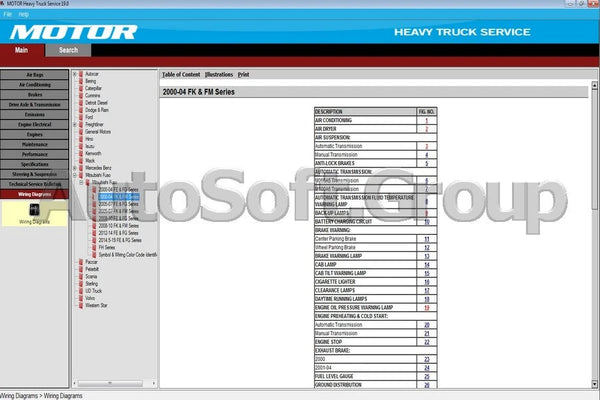Click the Volvo book icon in tree
The height and width of the screenshot is (400, 600).
80,297
